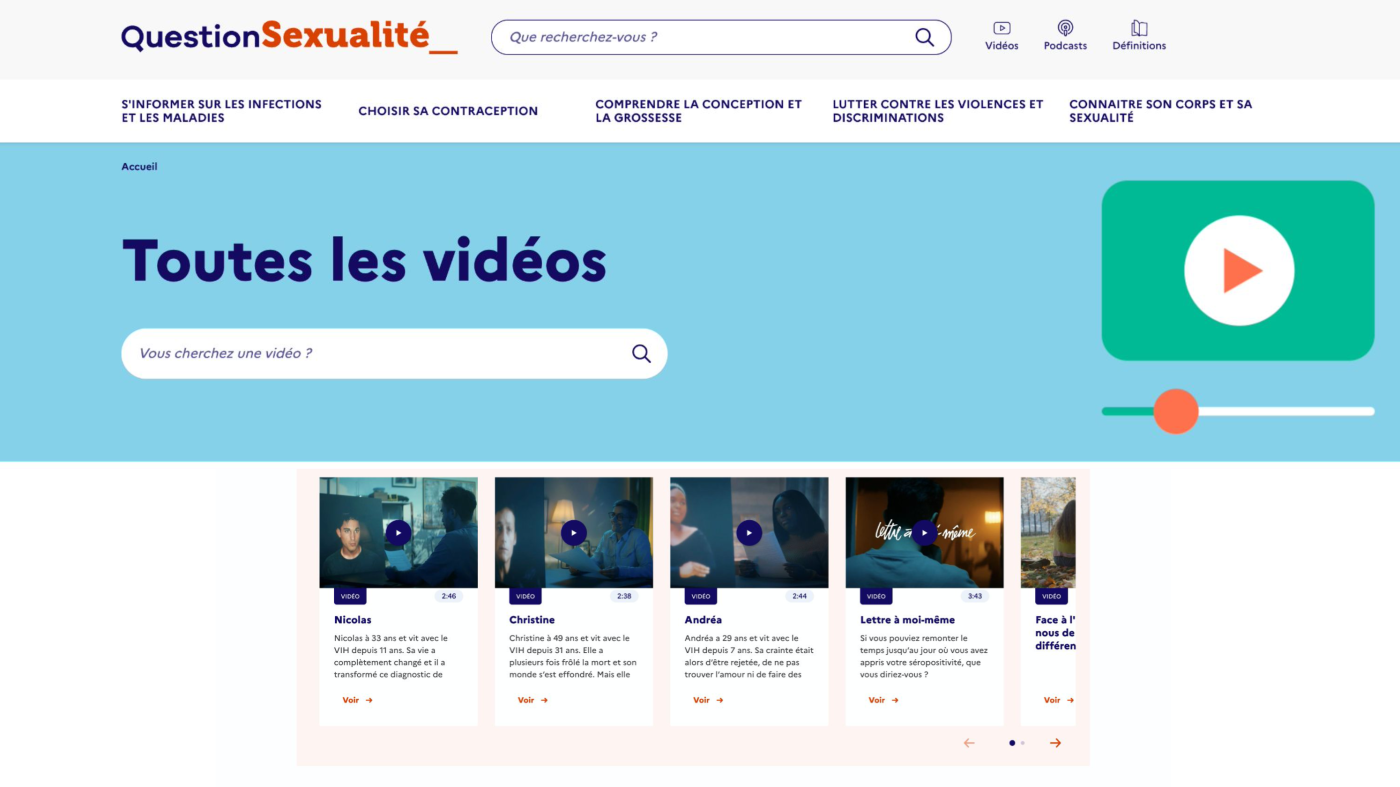Click the Nicolas video thumbnail image
This screenshot has height=787, width=1400.
click(x=398, y=532)
